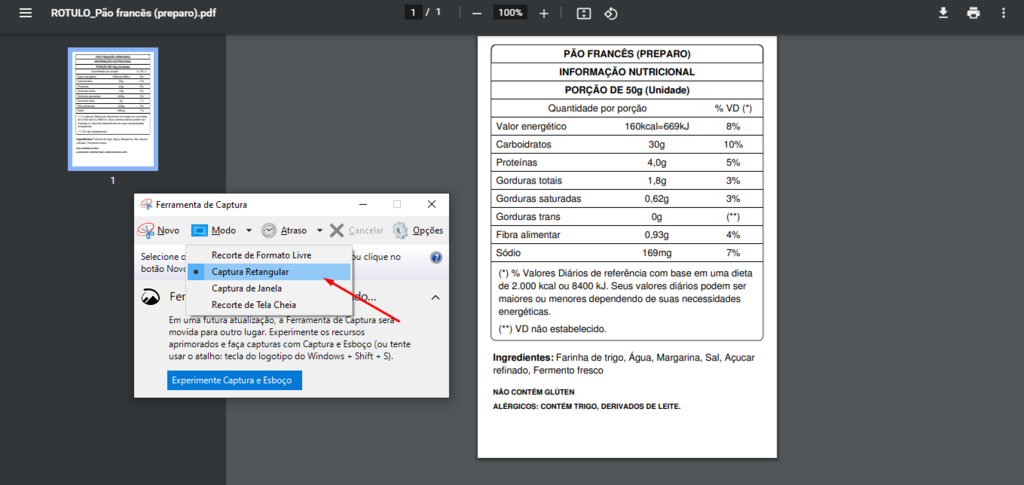Click the Captura e Esboço mountain icon
The width and height of the screenshot is (1024, 485).
pos(151,298)
